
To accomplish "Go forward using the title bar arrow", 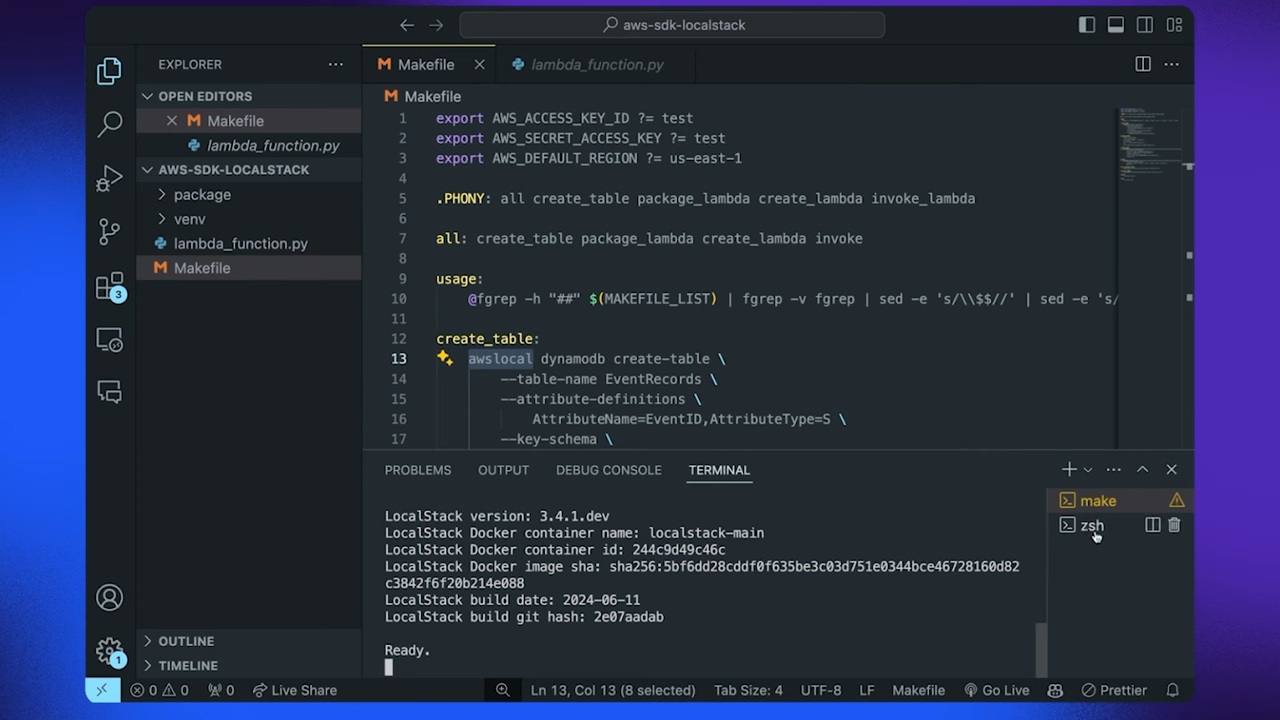I will 436,25.
